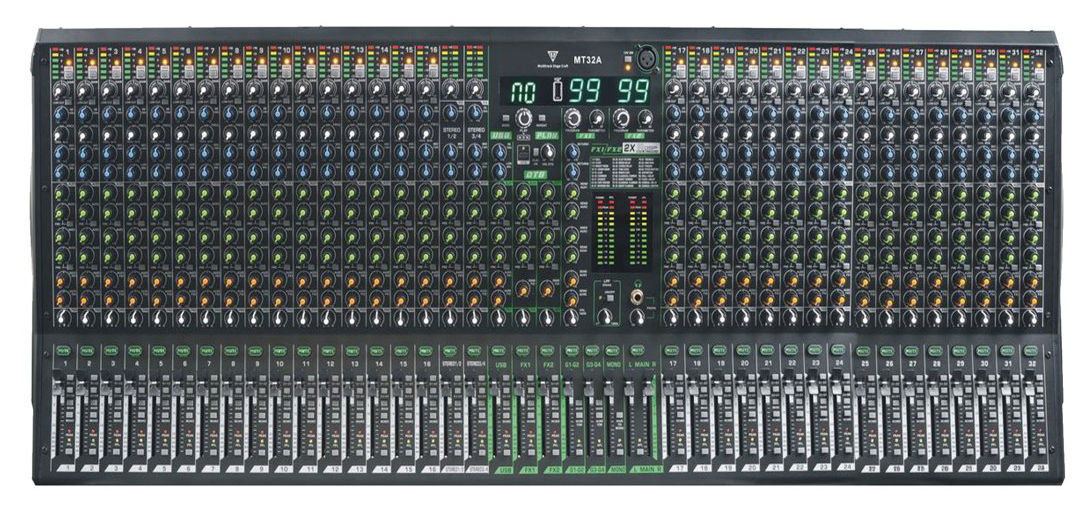The height and width of the screenshot is (508, 1086).
Task: Mute the USB channel
Action: pos(498,351)
